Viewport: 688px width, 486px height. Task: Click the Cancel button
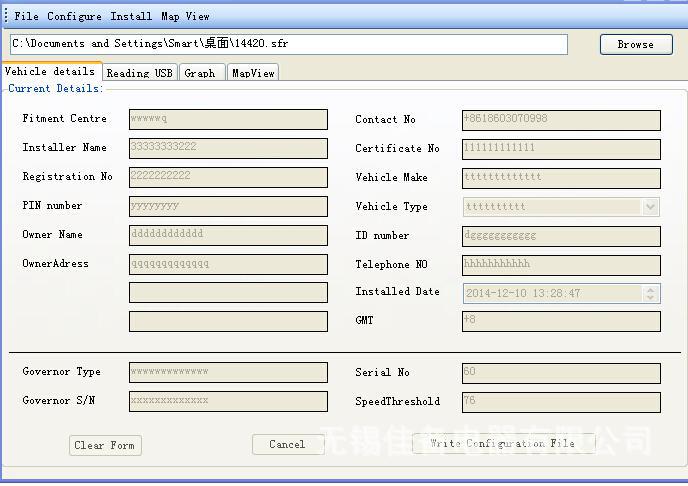point(287,444)
